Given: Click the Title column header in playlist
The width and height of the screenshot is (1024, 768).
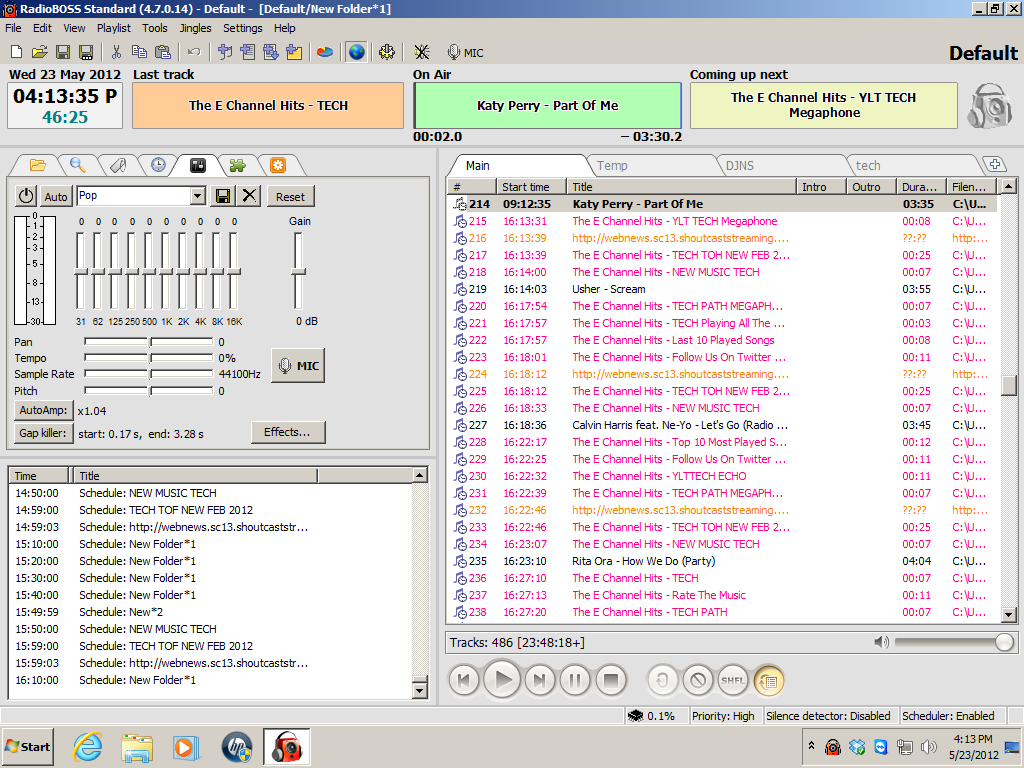Looking at the screenshot, I should point(682,187).
